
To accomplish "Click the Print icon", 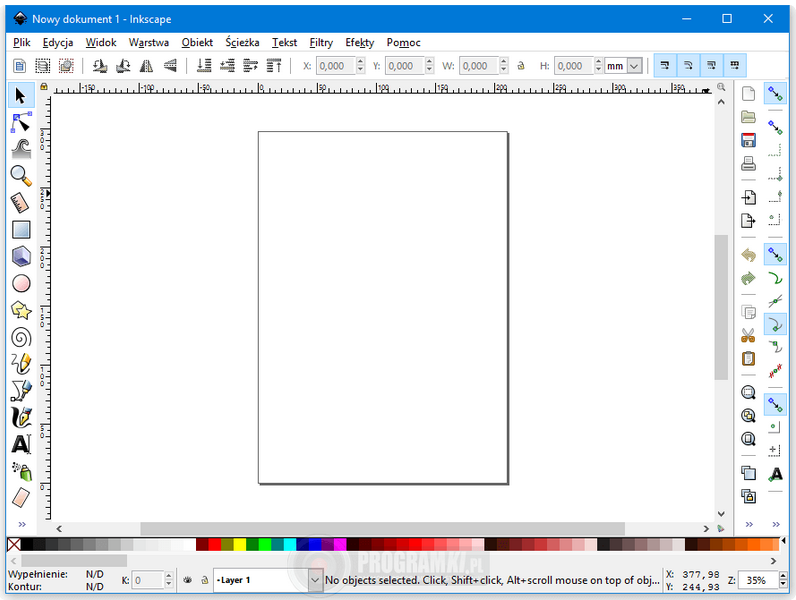I will tap(748, 163).
